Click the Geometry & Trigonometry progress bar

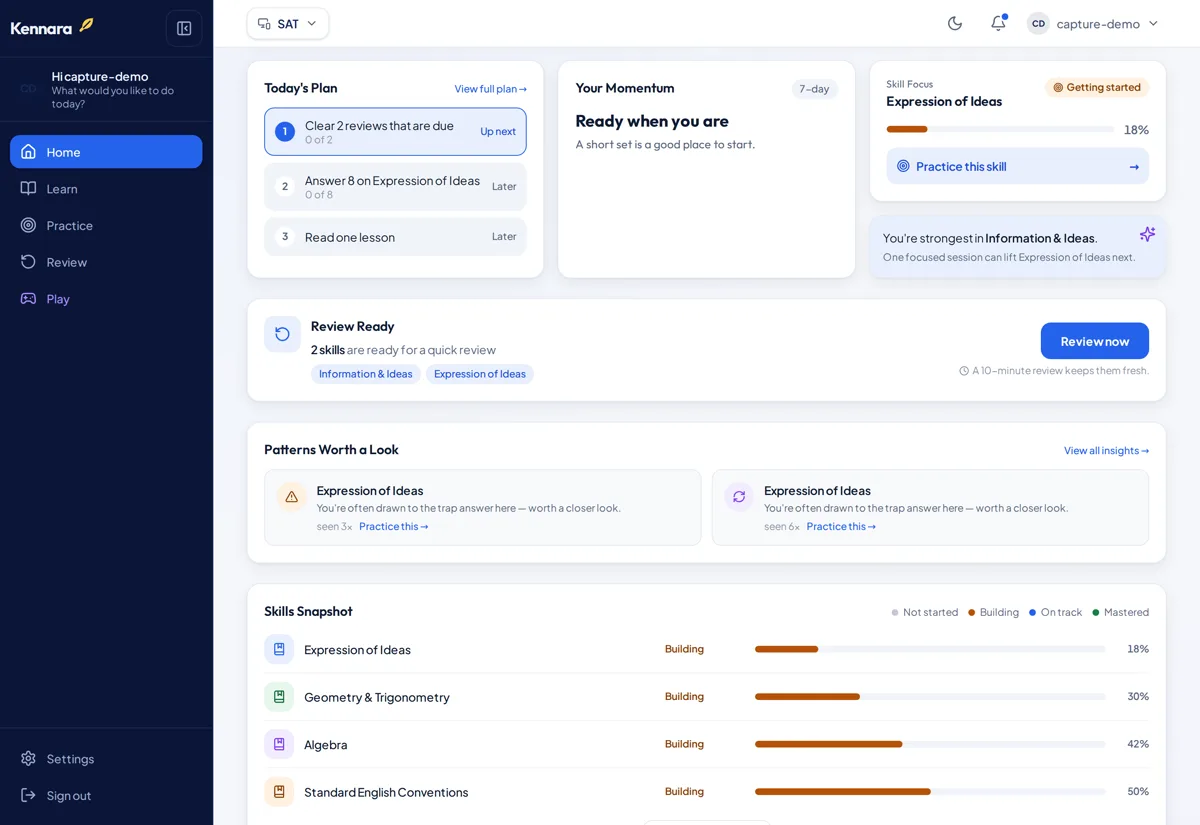coord(931,697)
